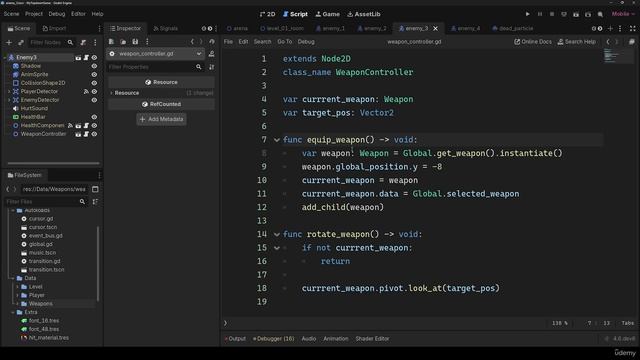Open the Debugger (16) bottom panel
Image resolution: width=640 pixels, height=360 pixels.
273,339
